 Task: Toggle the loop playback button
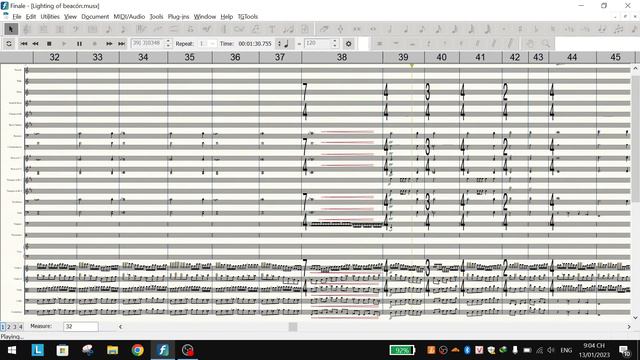point(9,43)
